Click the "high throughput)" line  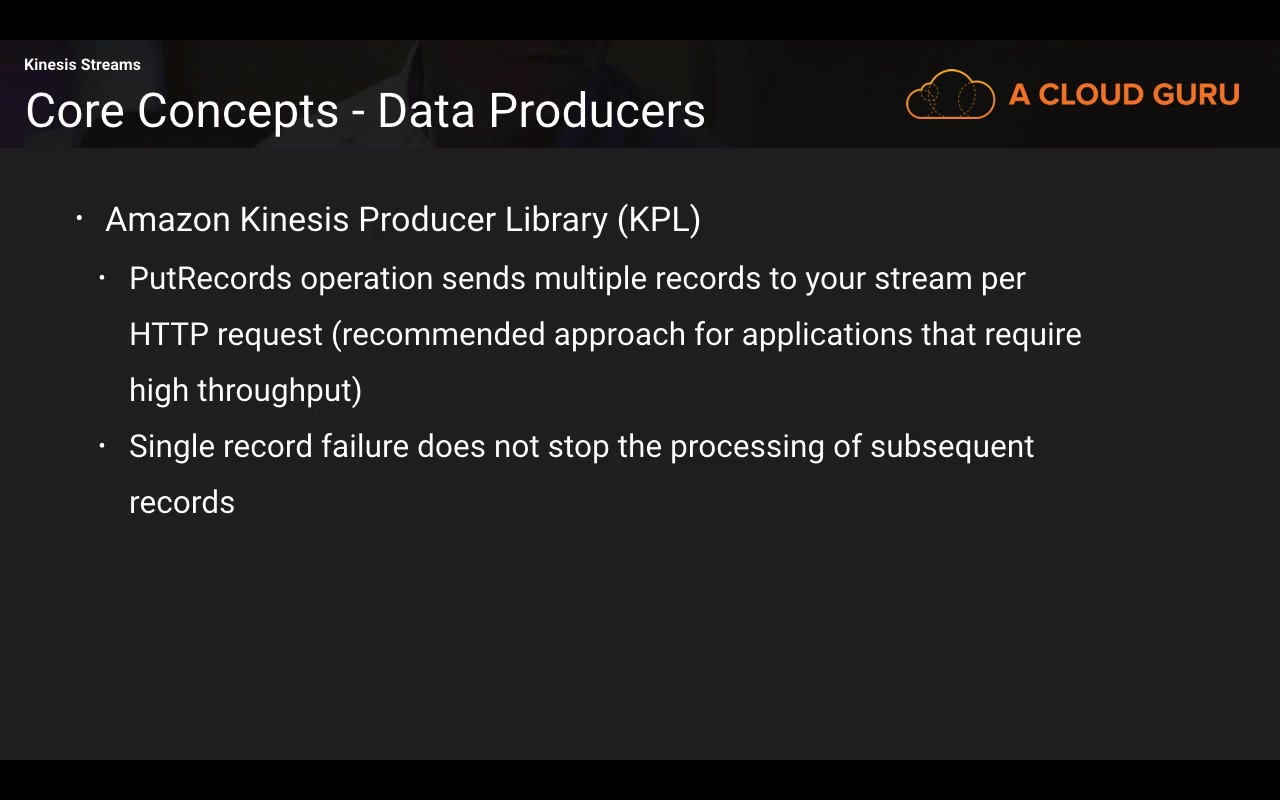[245, 391]
